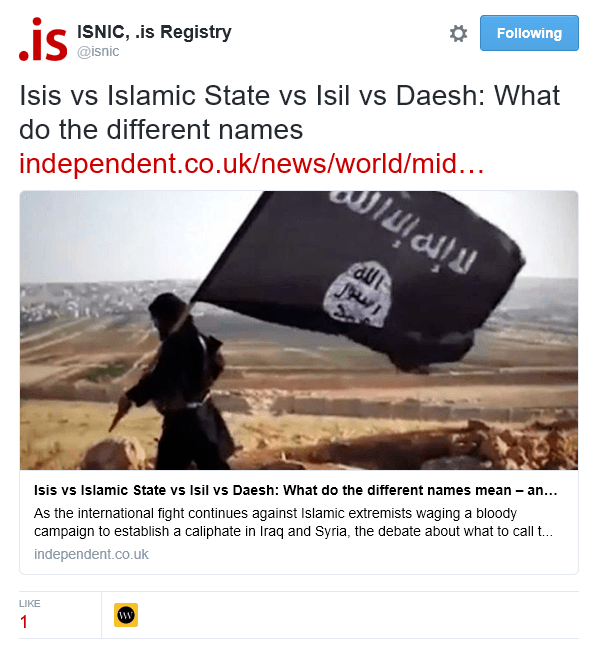
Task: View the LIKE count of 1
Action: [24, 622]
